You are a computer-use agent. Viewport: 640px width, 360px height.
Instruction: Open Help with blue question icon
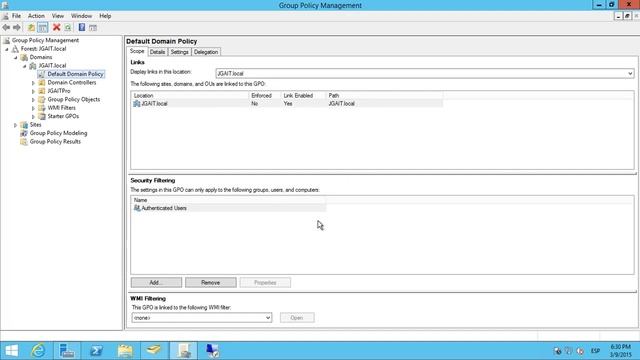pyautogui.click(x=82, y=27)
